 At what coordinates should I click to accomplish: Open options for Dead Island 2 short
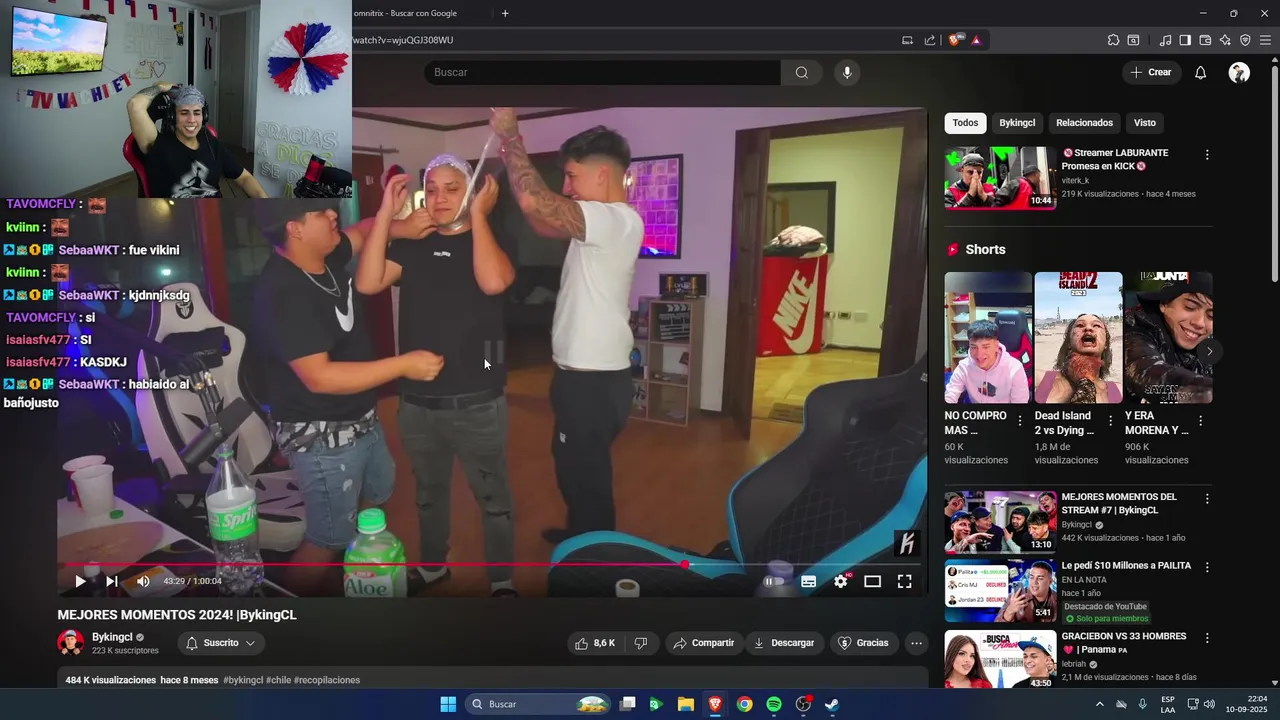[1110, 421]
